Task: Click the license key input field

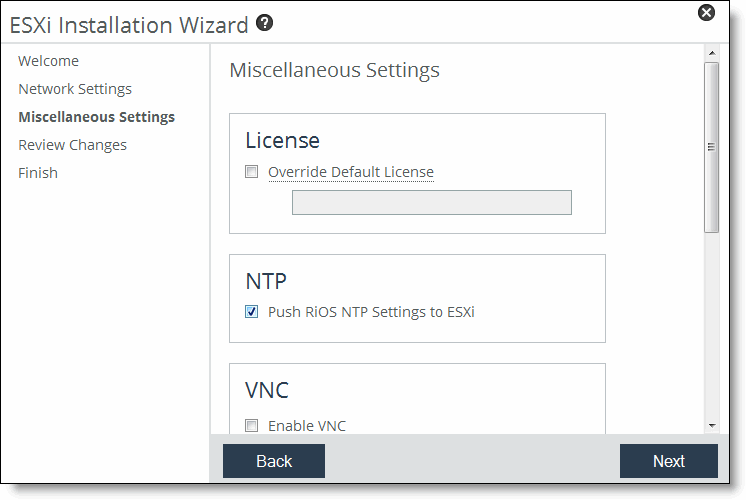Action: (x=431, y=203)
